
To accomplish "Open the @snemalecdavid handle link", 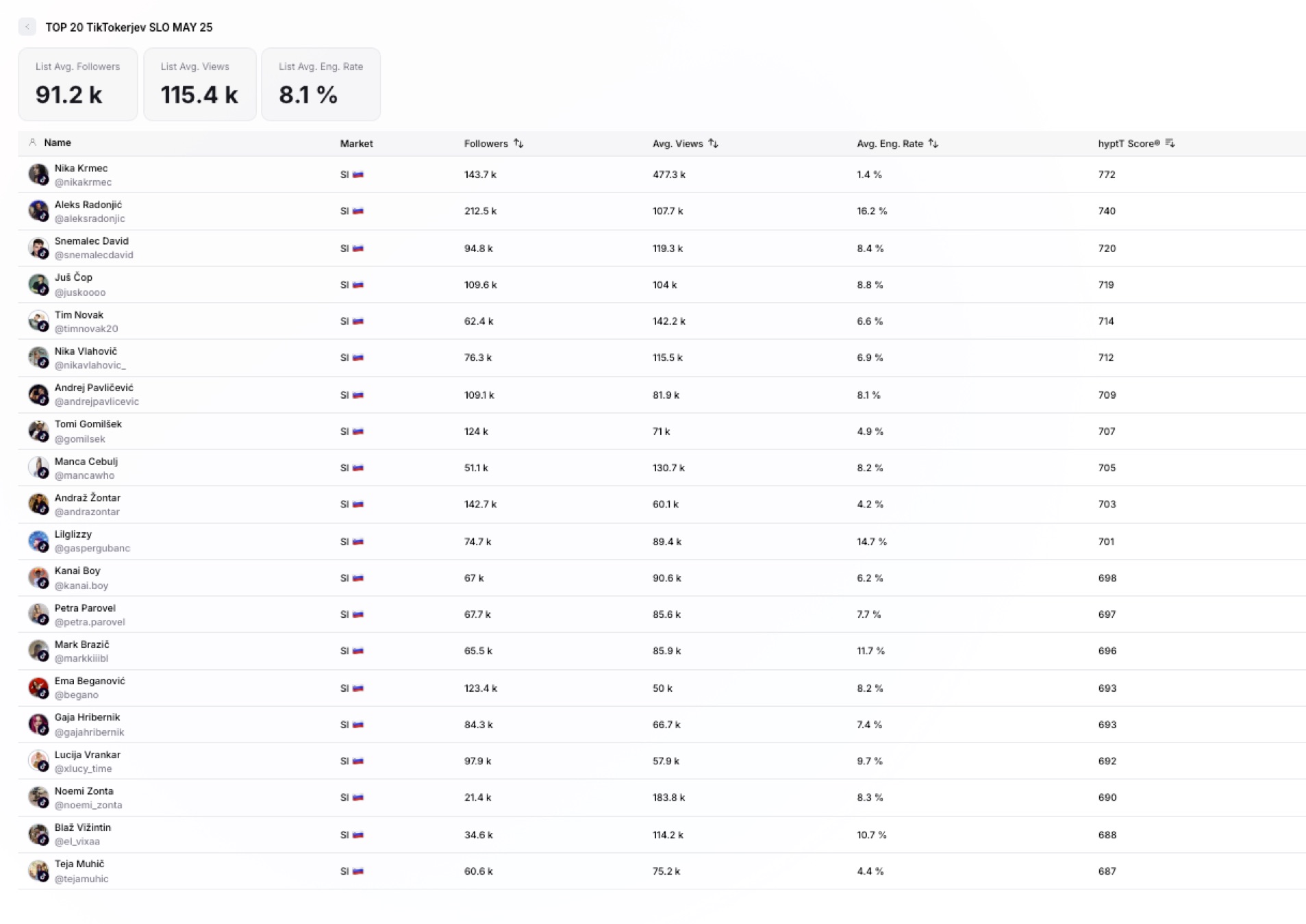I will (94, 255).
